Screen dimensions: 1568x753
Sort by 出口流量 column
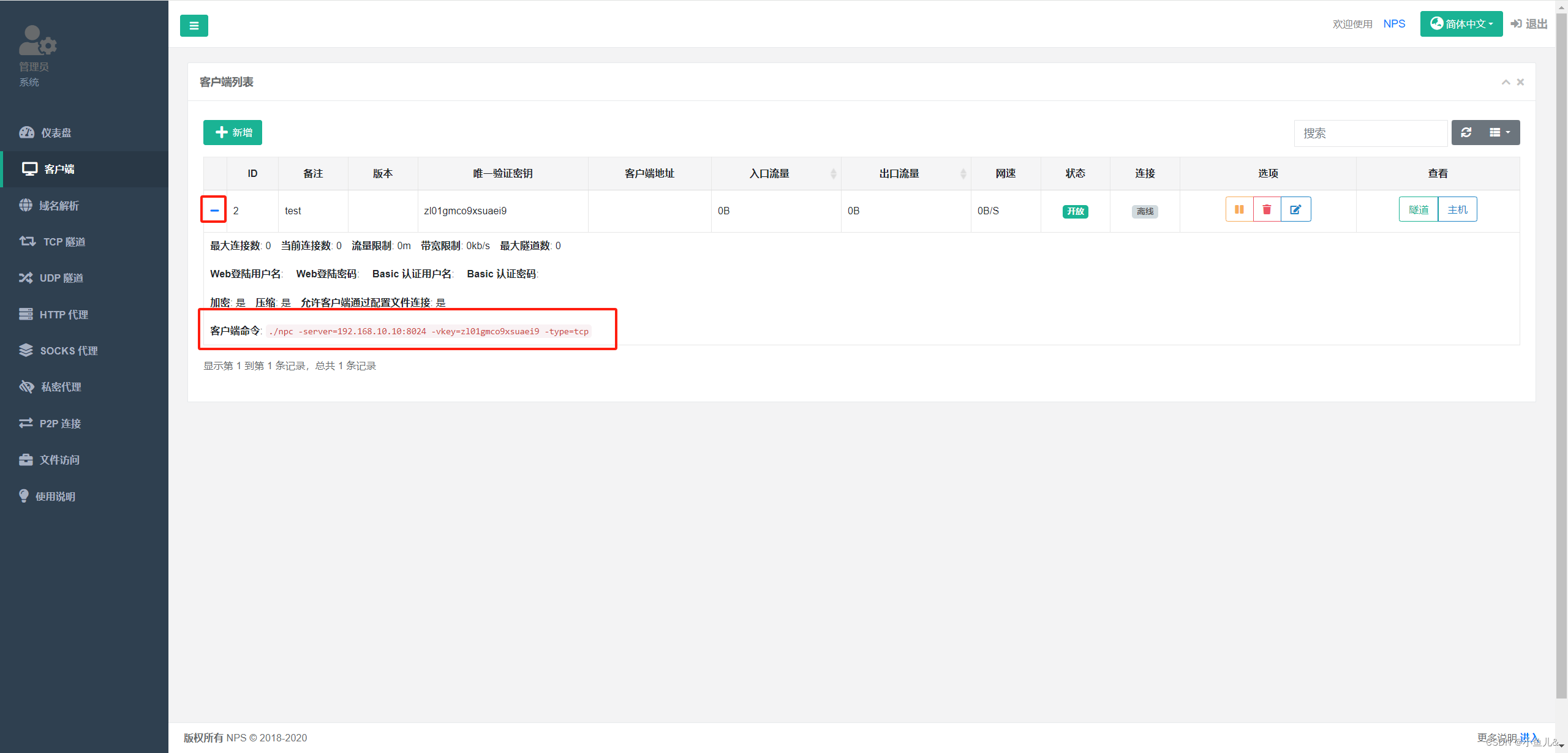tap(906, 174)
